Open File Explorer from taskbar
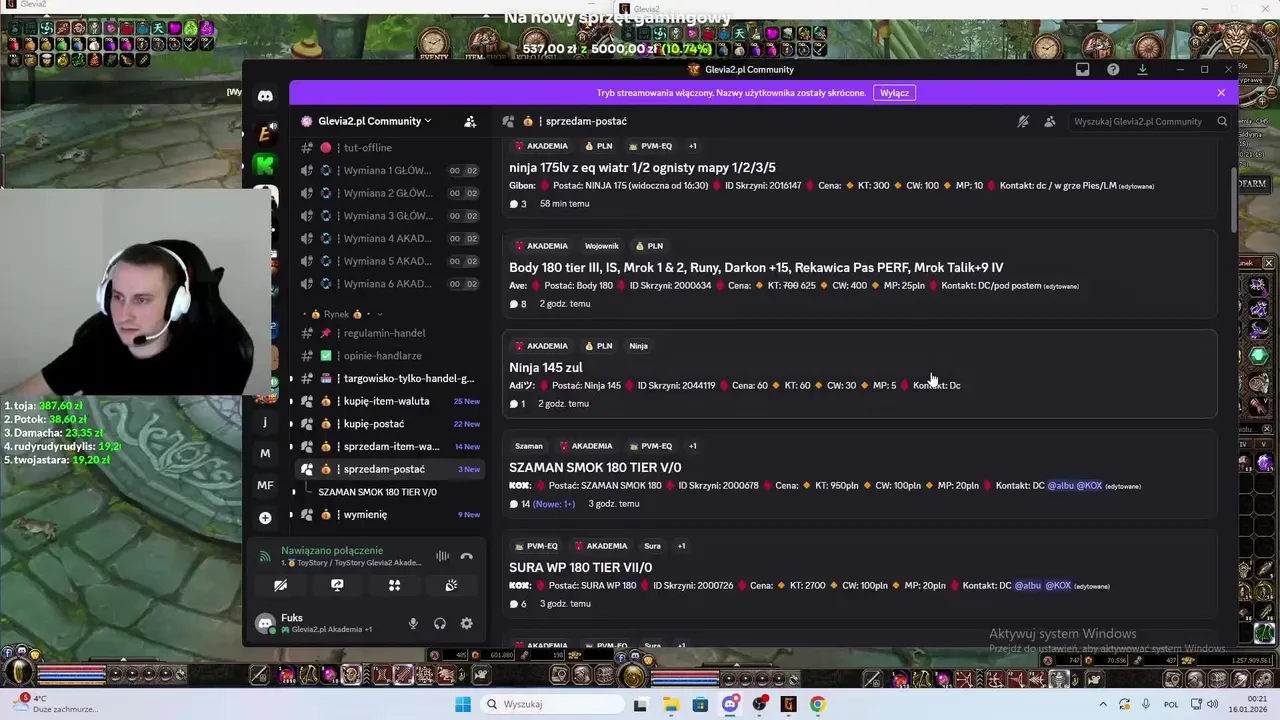This screenshot has height=720, width=1280. 670,704
